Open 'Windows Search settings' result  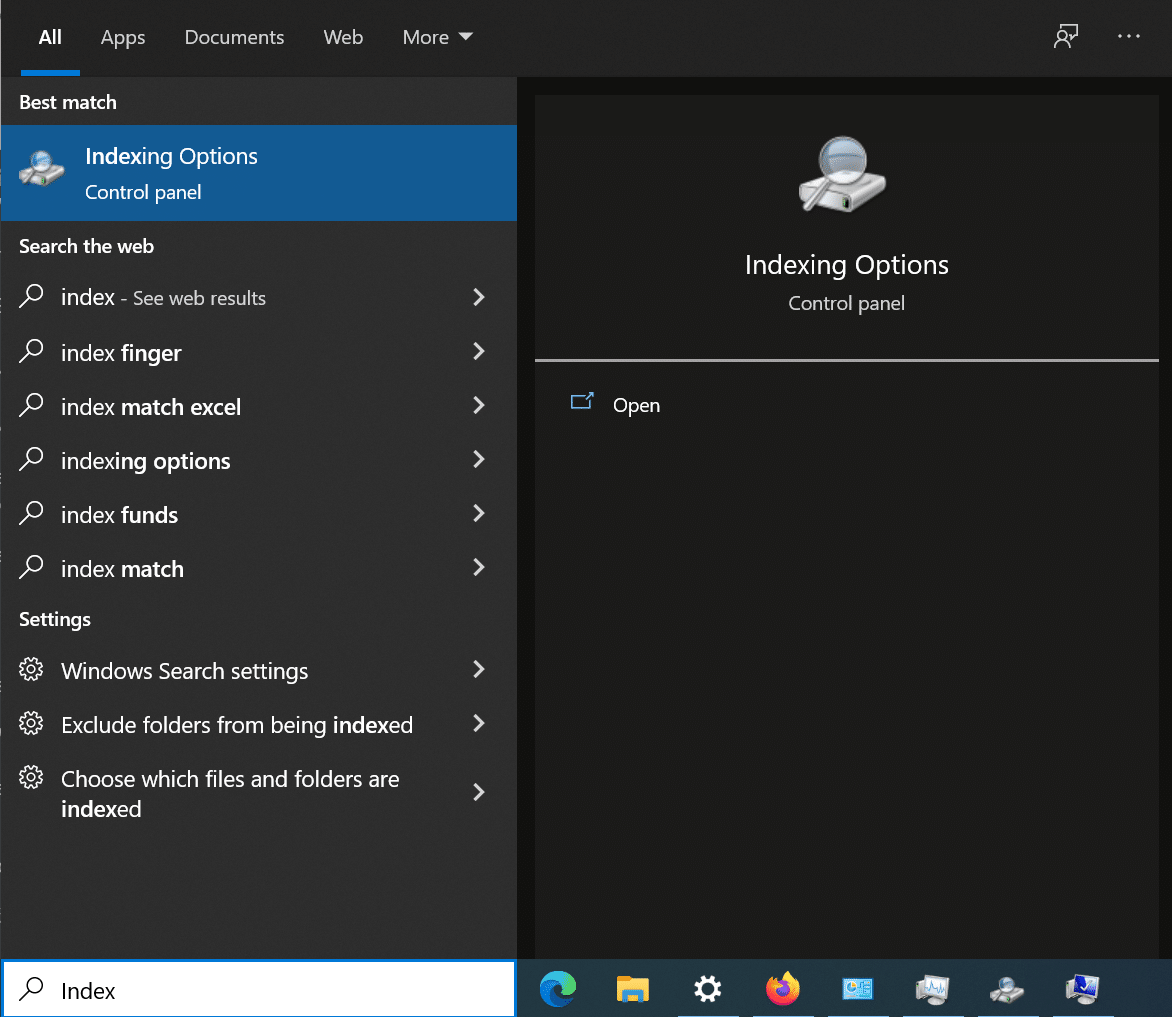point(259,670)
